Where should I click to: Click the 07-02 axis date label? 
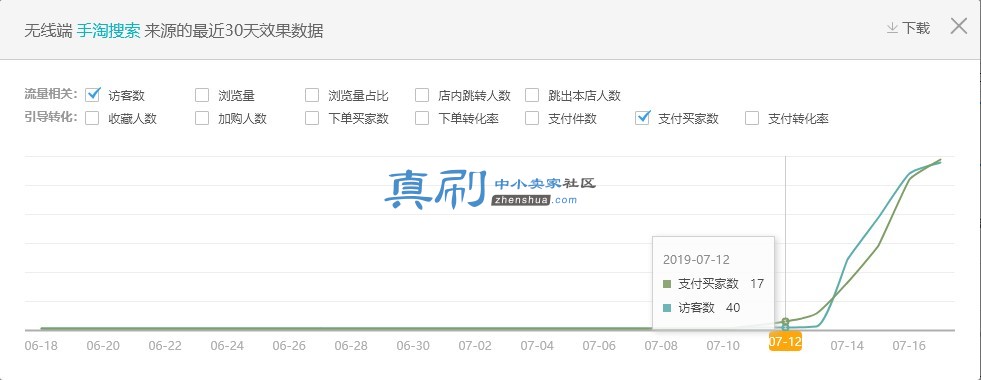click(x=475, y=345)
